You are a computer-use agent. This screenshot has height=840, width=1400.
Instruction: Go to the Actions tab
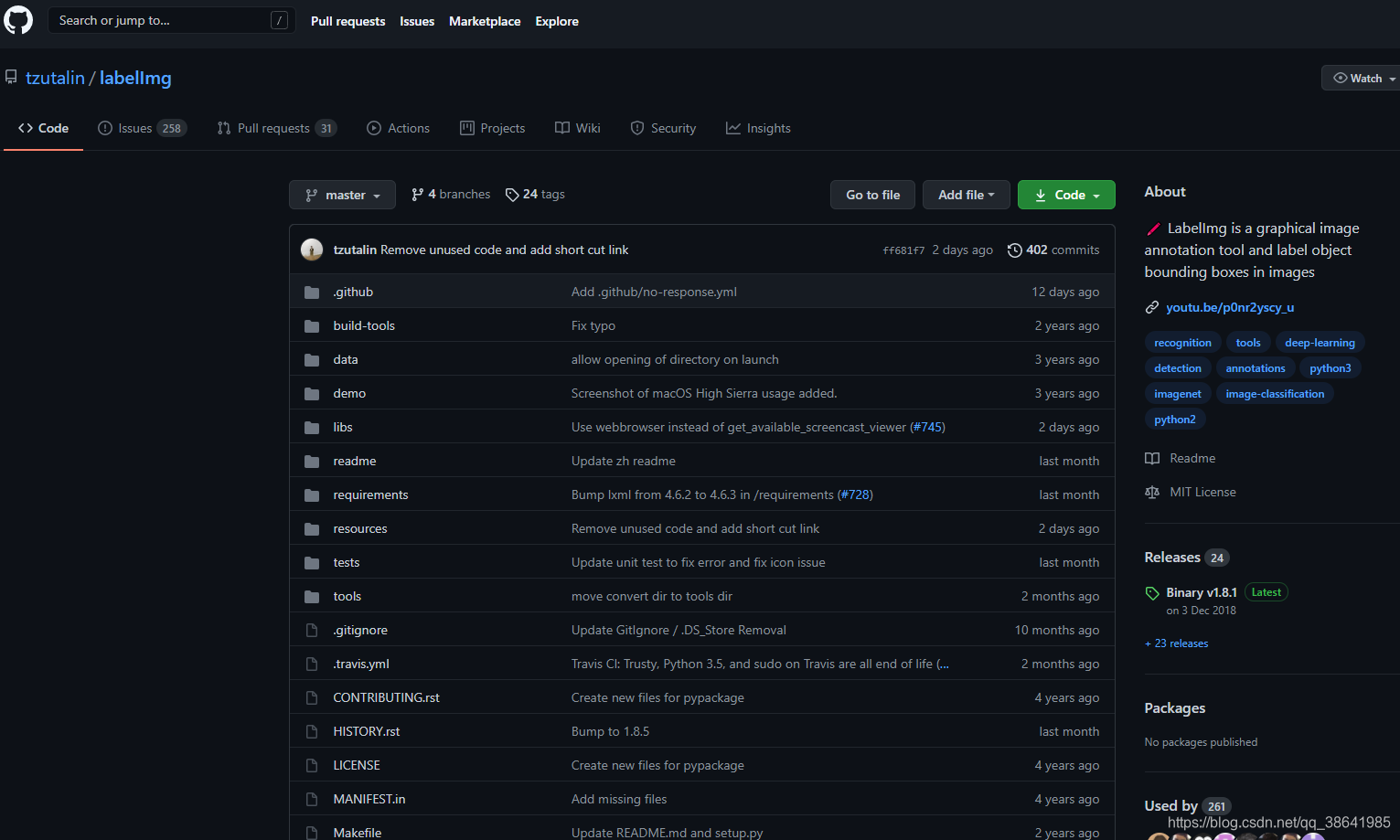(x=398, y=128)
